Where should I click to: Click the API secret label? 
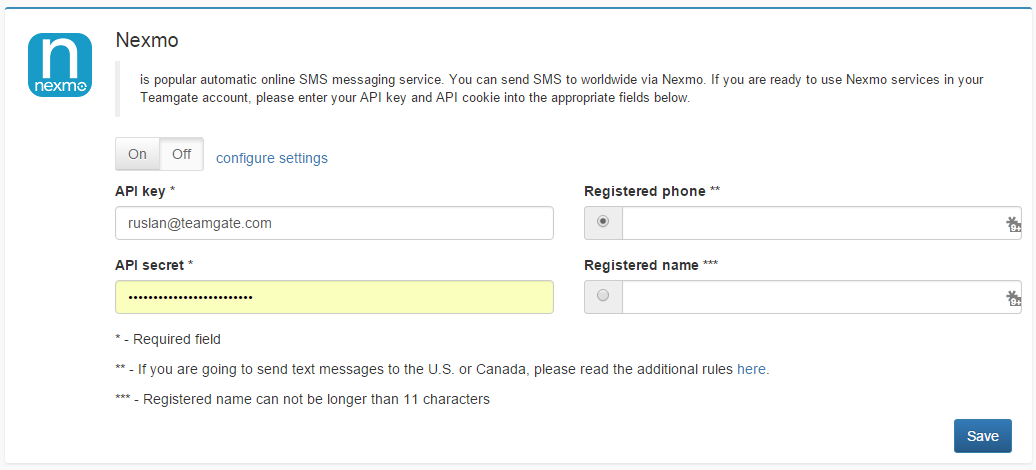[x=154, y=265]
